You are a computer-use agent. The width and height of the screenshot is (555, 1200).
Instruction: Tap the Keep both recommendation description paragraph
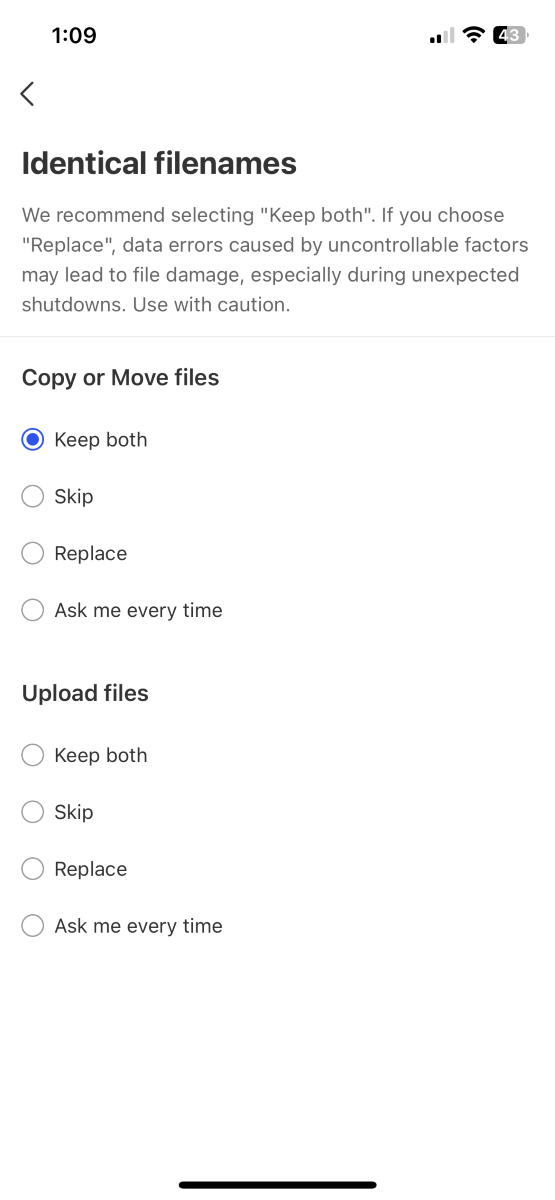(x=275, y=260)
